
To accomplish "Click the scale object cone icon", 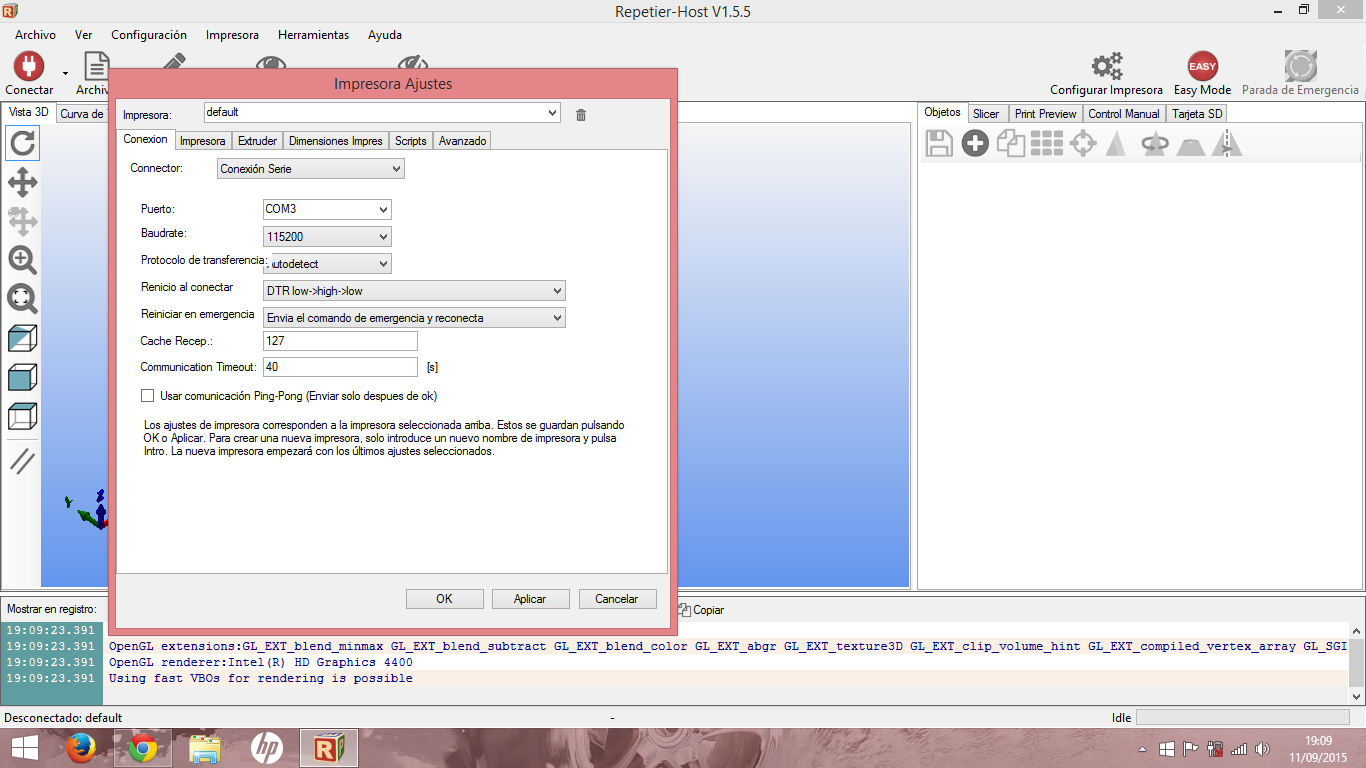I will (1116, 144).
